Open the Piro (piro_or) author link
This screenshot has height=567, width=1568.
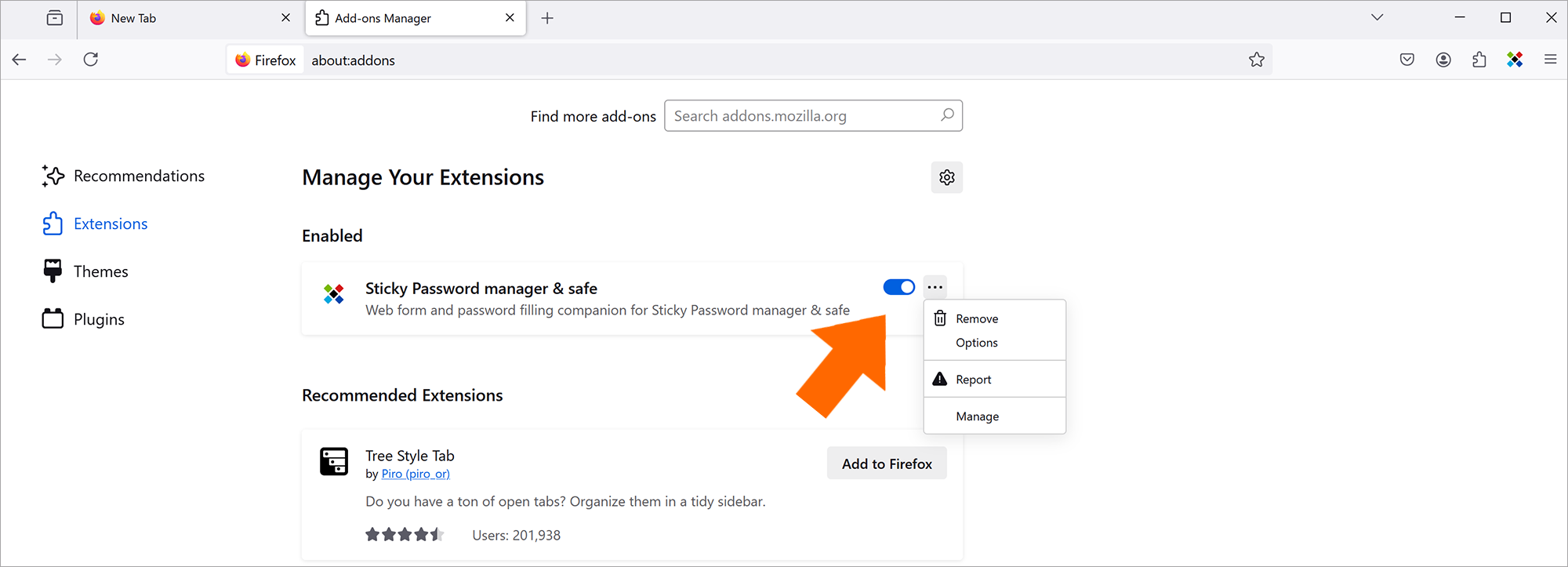[x=416, y=474]
